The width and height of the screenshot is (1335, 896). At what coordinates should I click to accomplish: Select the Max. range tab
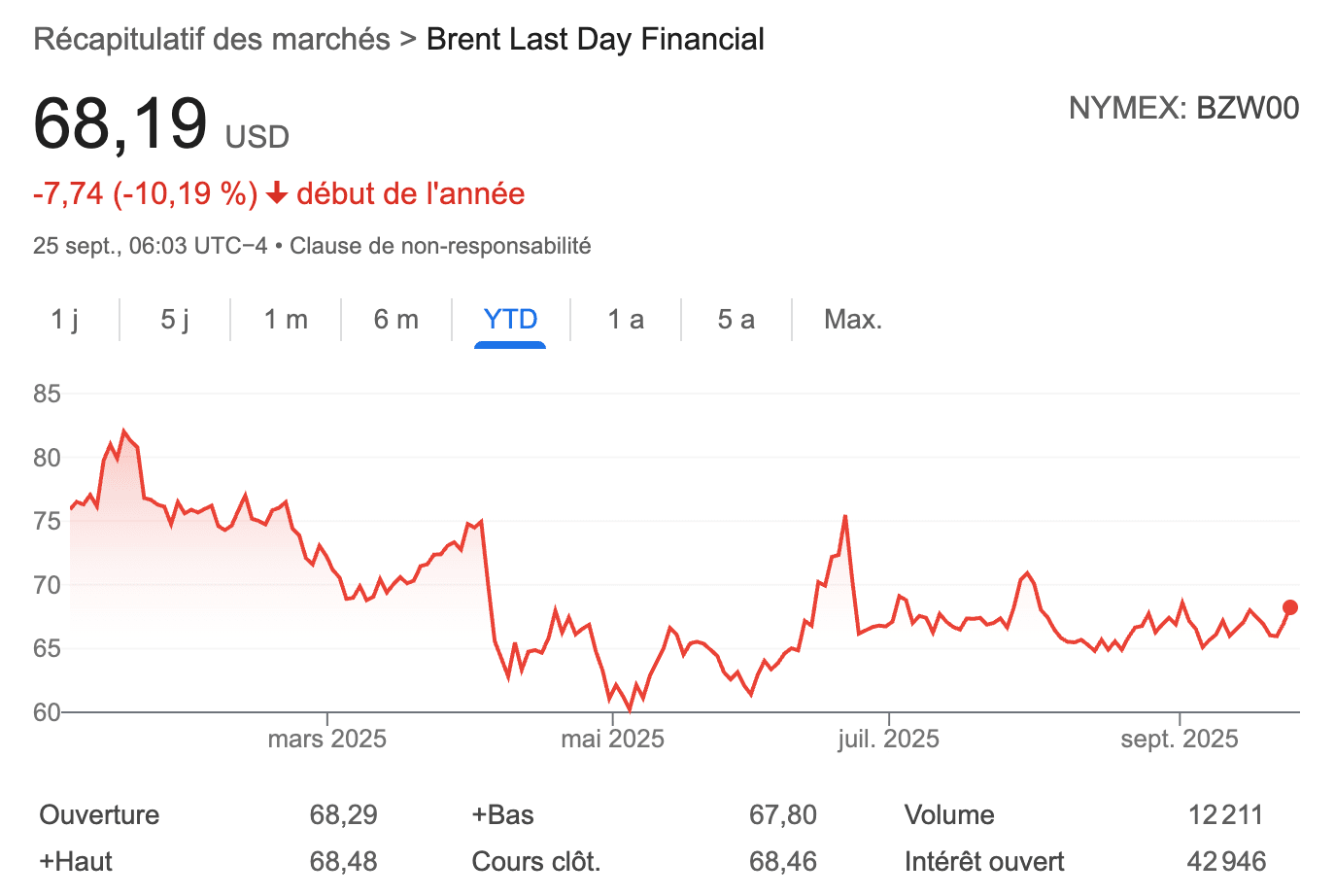[x=853, y=320]
